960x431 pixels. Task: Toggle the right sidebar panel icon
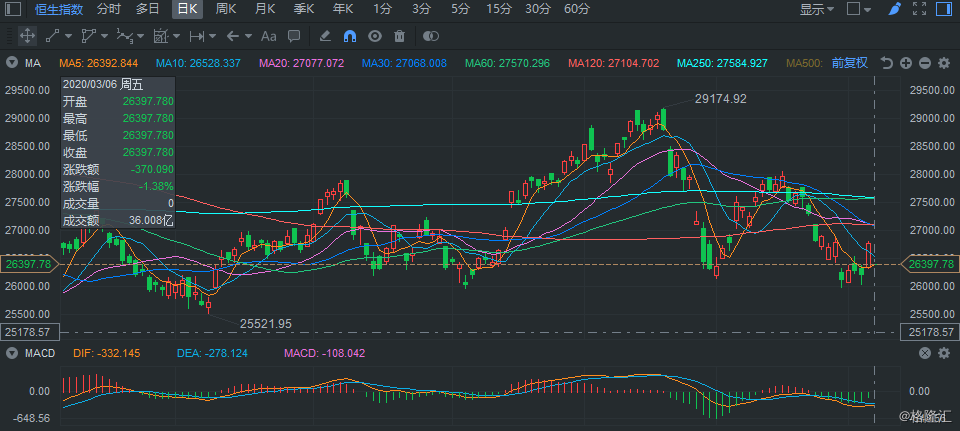point(943,9)
